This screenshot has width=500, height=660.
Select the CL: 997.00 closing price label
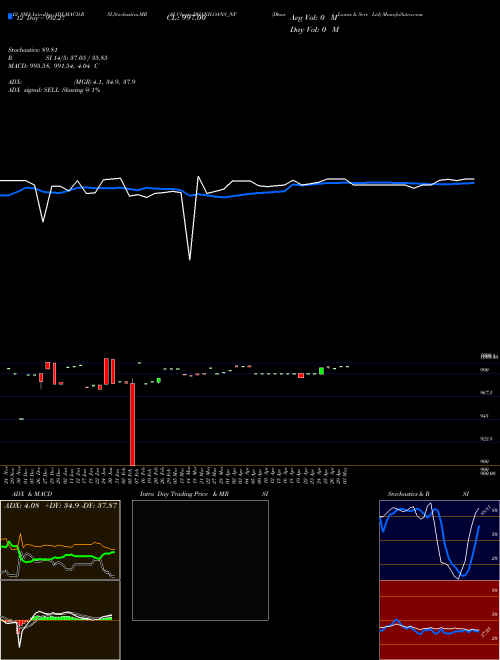point(186,18)
